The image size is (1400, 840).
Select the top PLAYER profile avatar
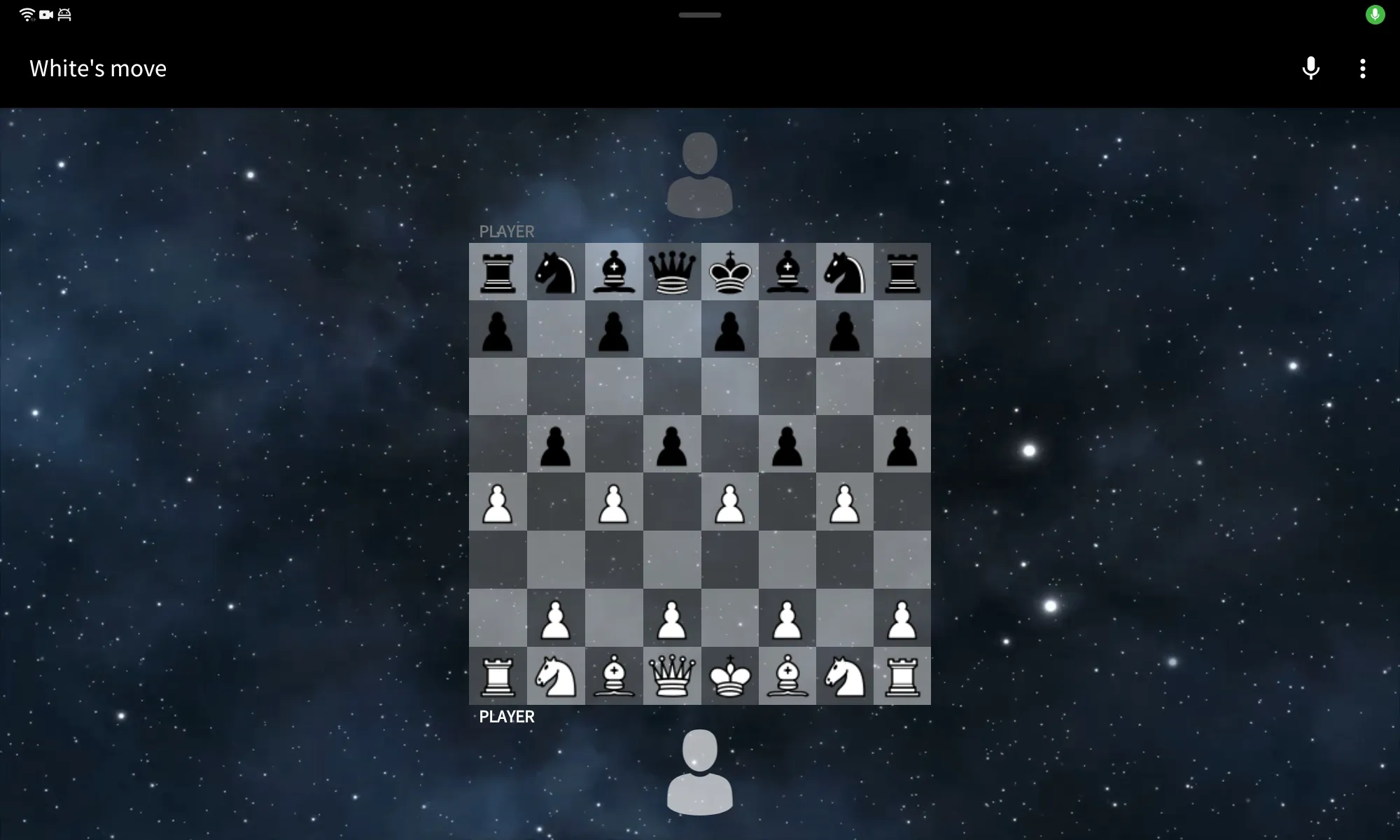point(700,175)
